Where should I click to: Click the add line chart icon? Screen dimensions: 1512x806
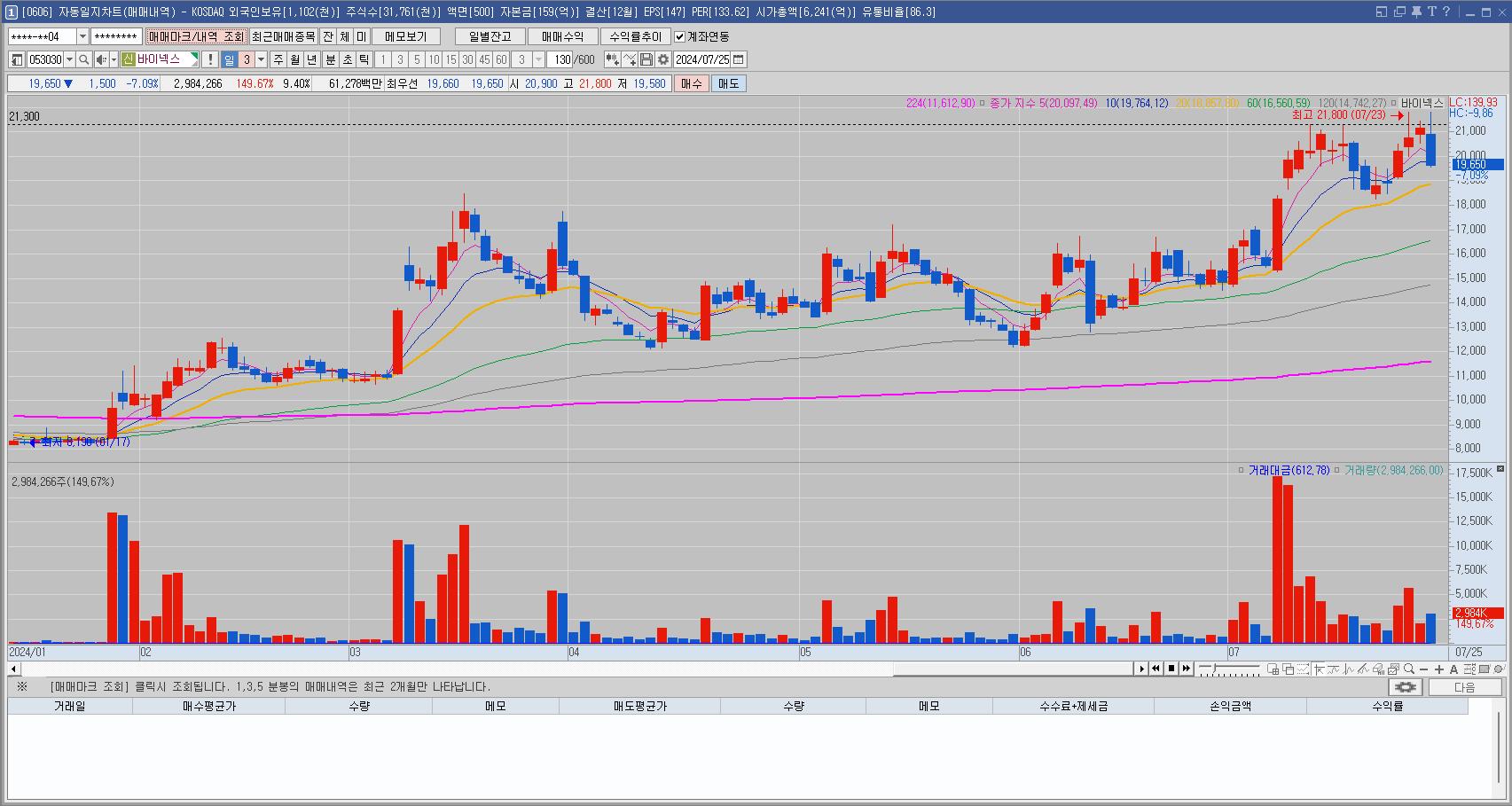[x=630, y=59]
